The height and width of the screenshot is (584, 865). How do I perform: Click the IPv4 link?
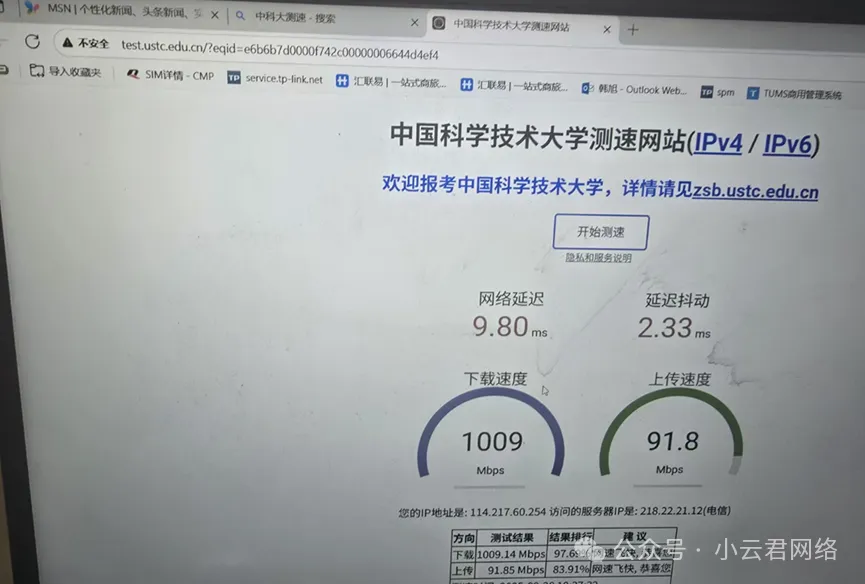point(718,143)
